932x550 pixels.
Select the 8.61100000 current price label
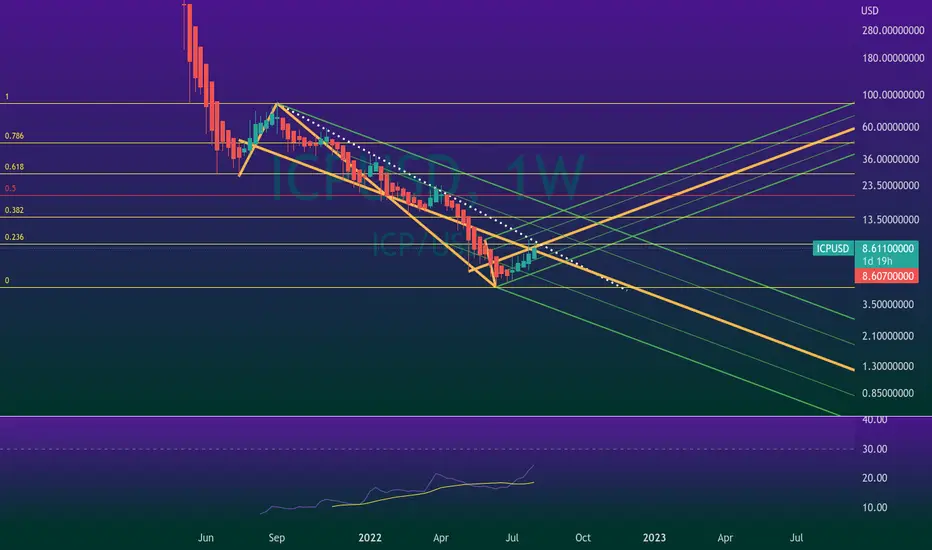click(x=887, y=249)
